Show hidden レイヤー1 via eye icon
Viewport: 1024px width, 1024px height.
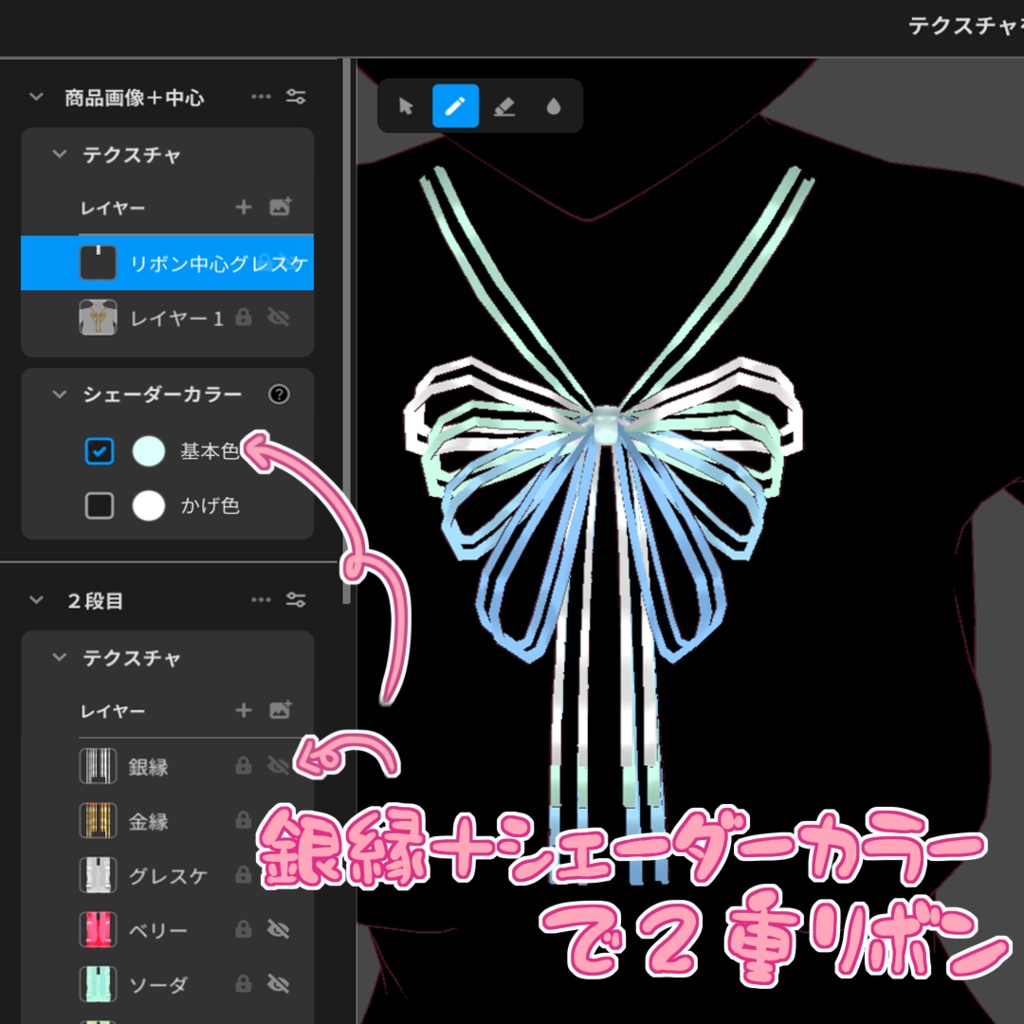tap(279, 317)
